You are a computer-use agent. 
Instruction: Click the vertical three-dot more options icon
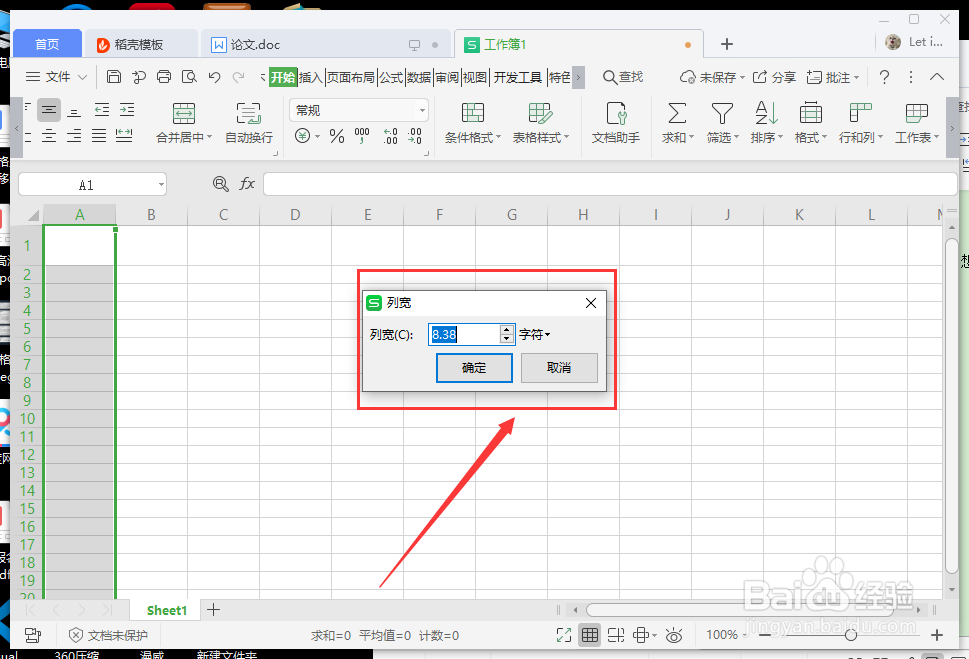click(910, 77)
